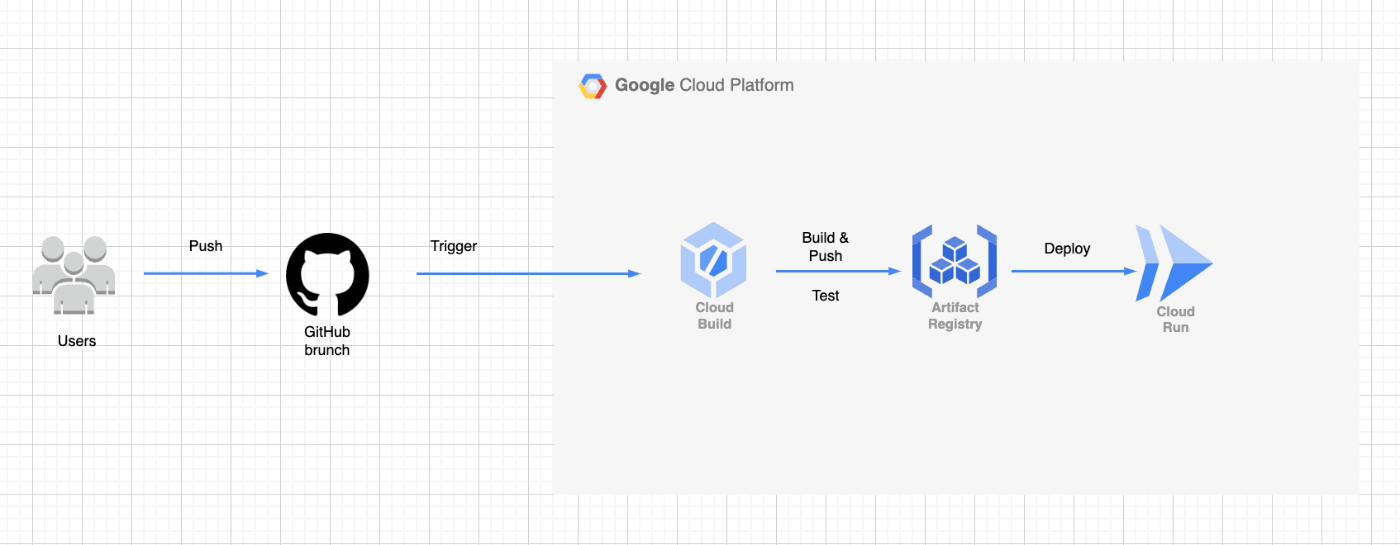The width and height of the screenshot is (1400, 545).
Task: Select the "Users" label
Action: coord(77,341)
